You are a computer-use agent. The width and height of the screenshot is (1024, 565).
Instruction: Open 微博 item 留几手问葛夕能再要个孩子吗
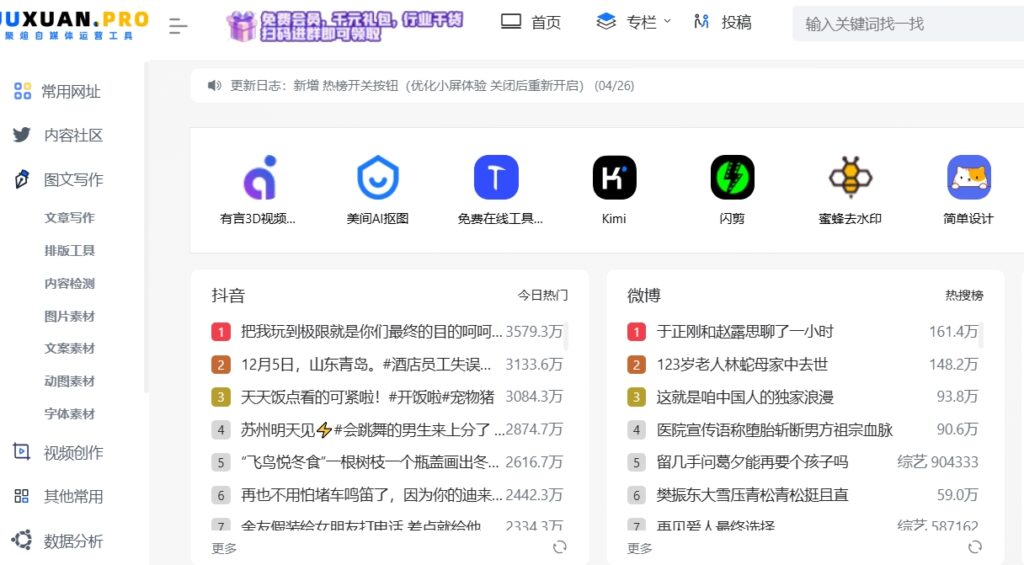click(752, 462)
